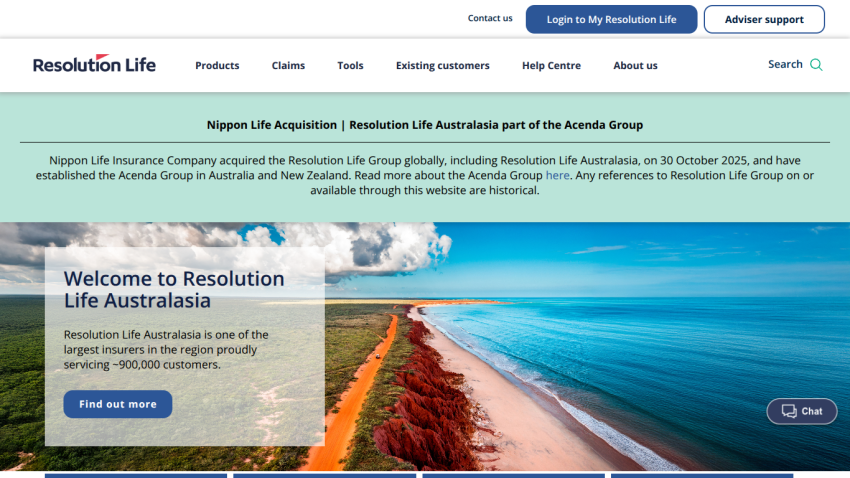The width and height of the screenshot is (850, 478).
Task: Click the Resolution Life logo
Action: pyautogui.click(x=94, y=64)
